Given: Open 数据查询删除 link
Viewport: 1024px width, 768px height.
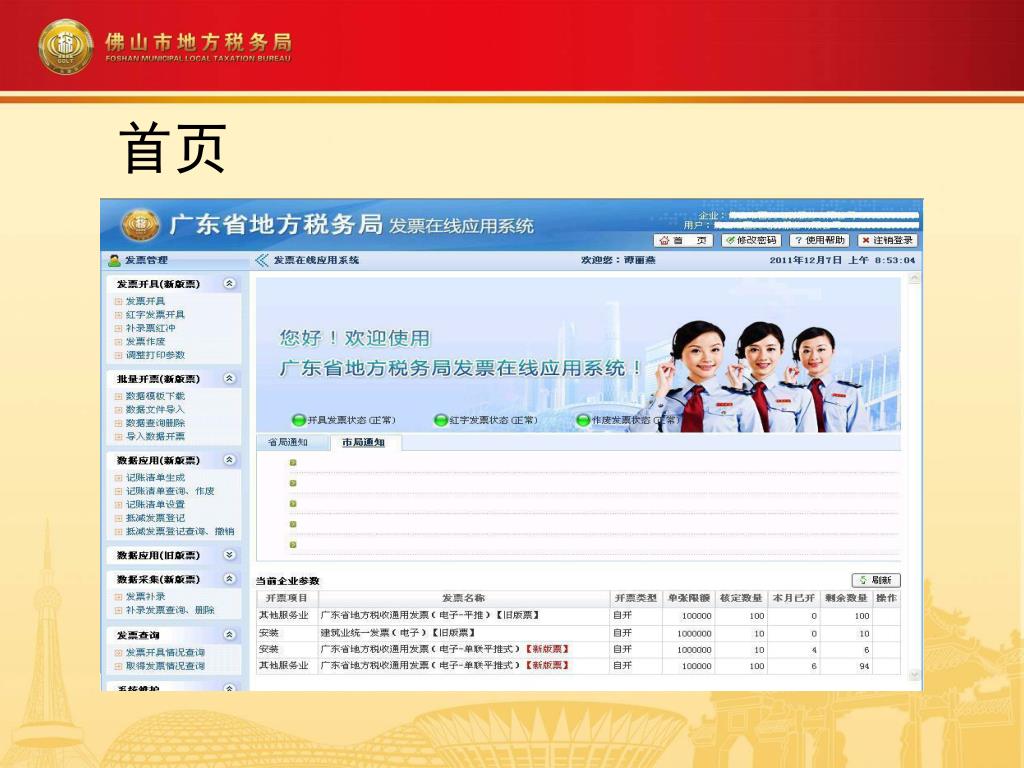Looking at the screenshot, I should (155, 423).
